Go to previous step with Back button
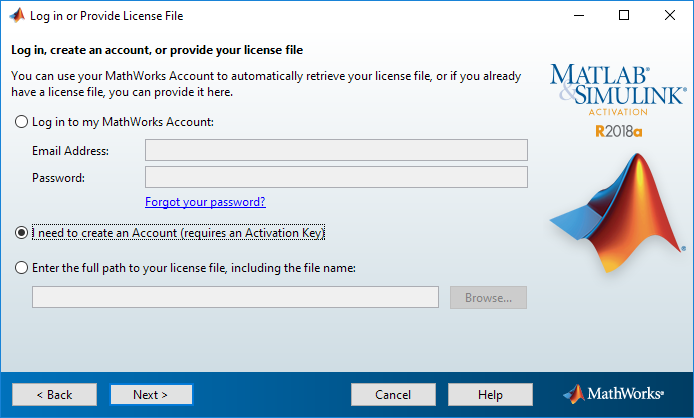This screenshot has height=418, width=694. pos(54,395)
